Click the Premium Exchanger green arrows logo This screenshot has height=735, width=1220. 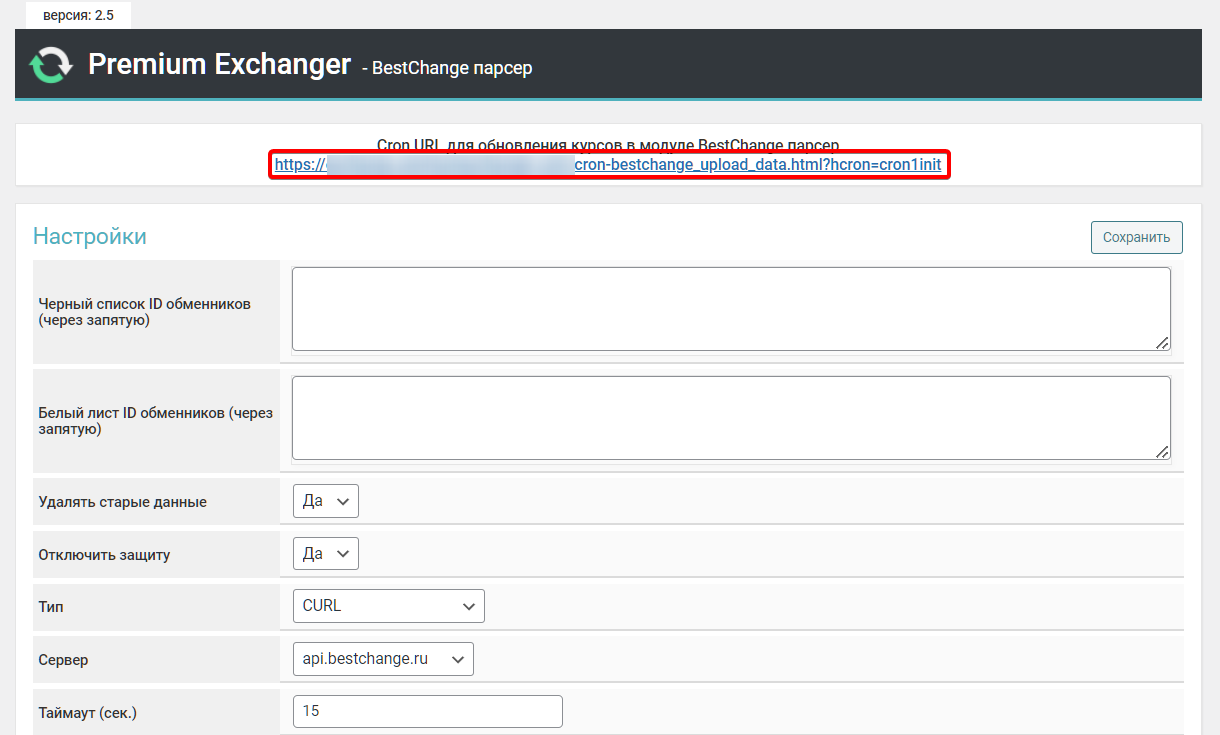tap(50, 66)
